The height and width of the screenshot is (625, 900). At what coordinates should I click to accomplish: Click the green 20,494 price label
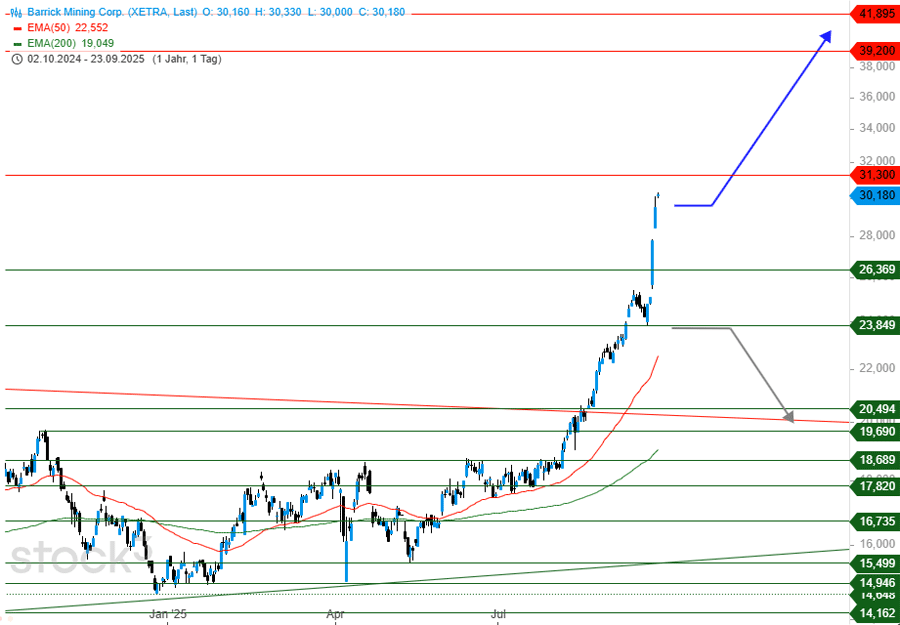[875, 408]
